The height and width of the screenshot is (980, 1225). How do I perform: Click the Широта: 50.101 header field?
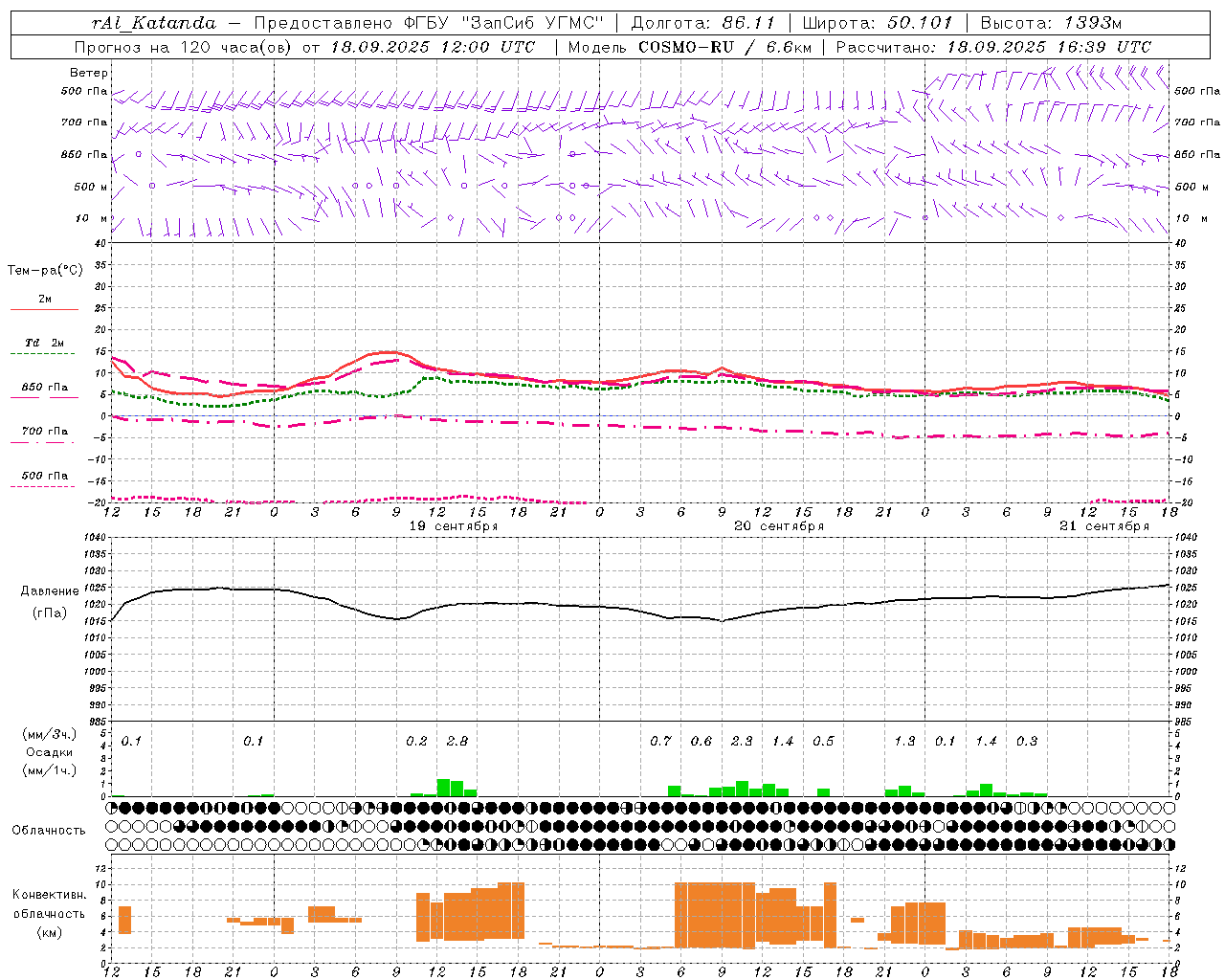[878, 23]
